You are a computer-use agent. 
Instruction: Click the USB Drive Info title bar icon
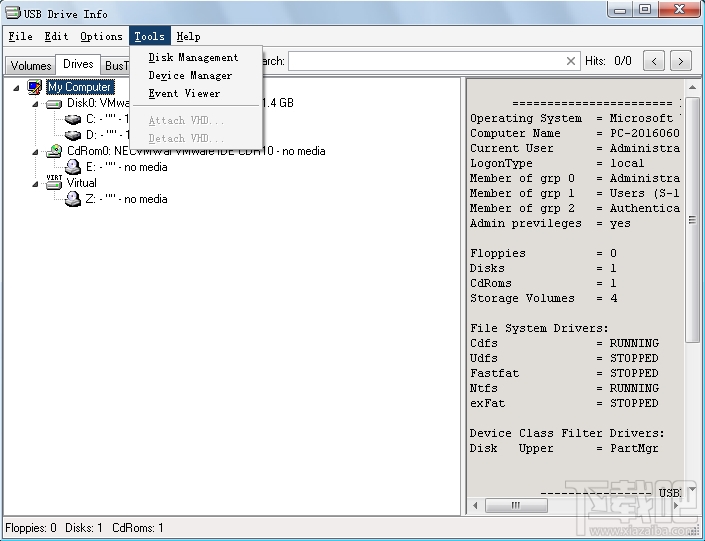coord(13,13)
